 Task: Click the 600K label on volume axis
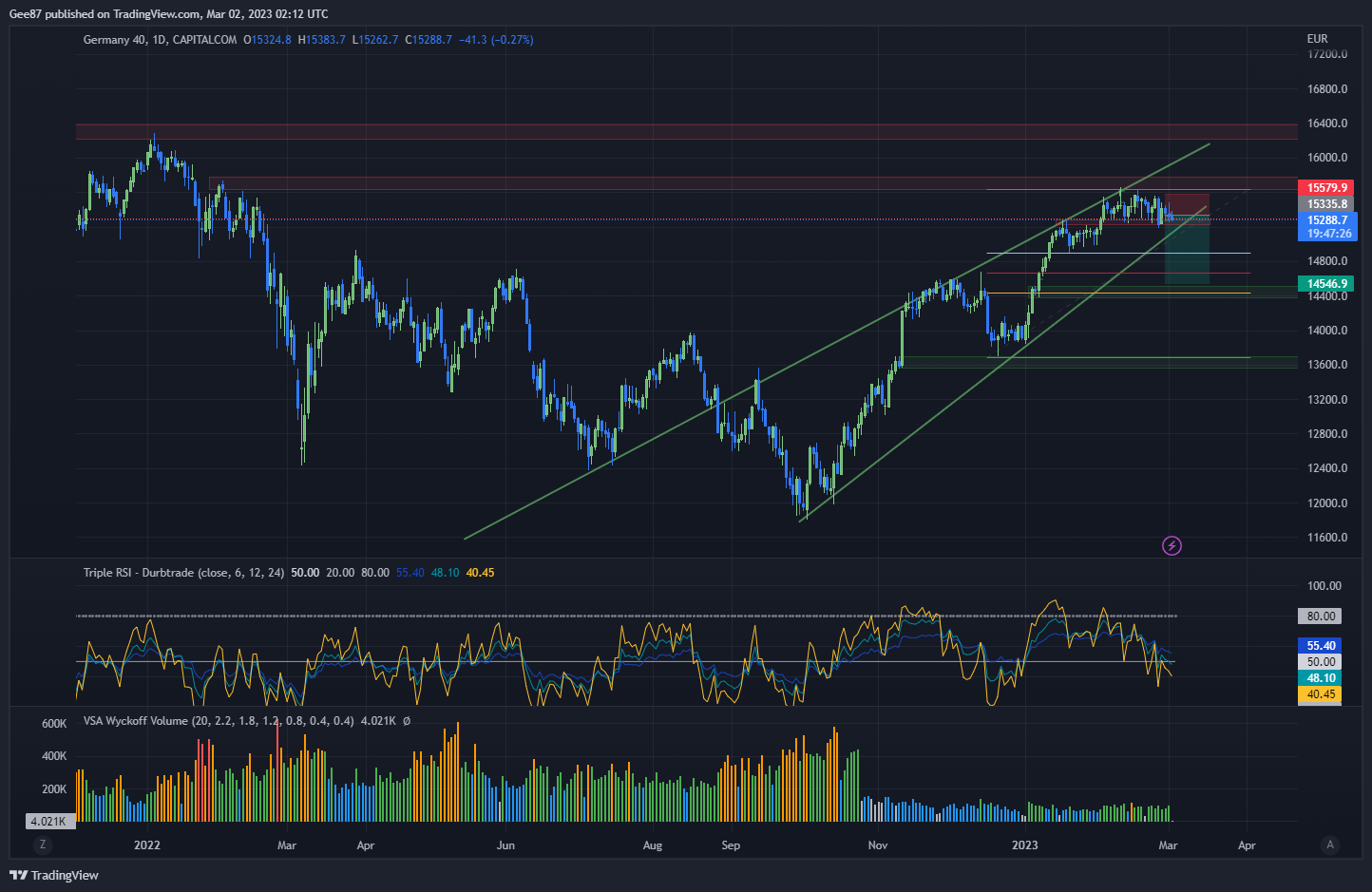54,724
